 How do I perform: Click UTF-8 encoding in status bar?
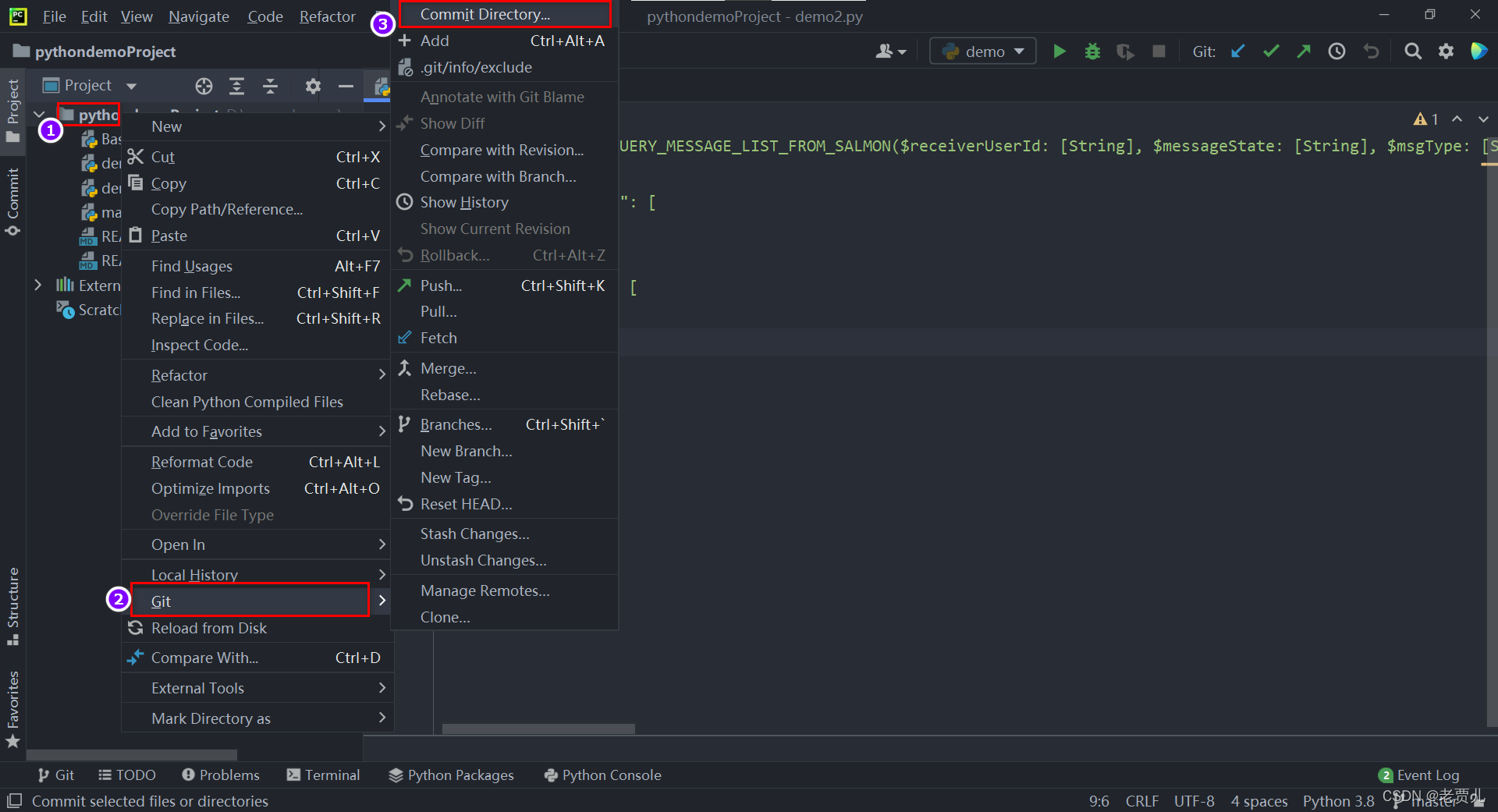pos(1194,801)
